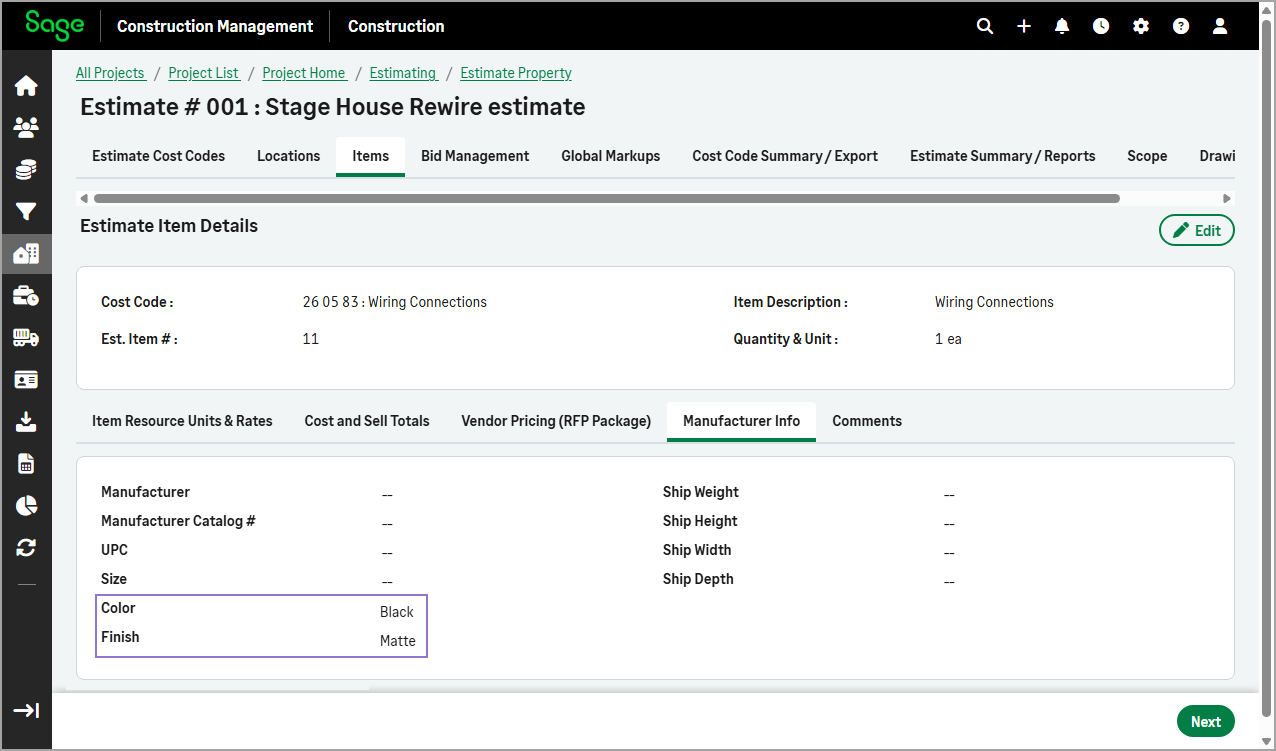
Task: Open the search magnifier in header
Action: [x=985, y=26]
